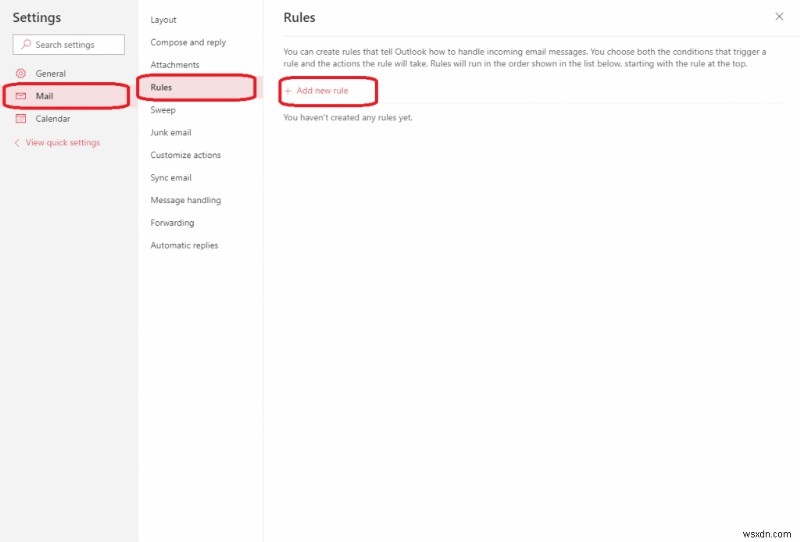Open Automatic replies settings
800x542 pixels.
click(184, 245)
